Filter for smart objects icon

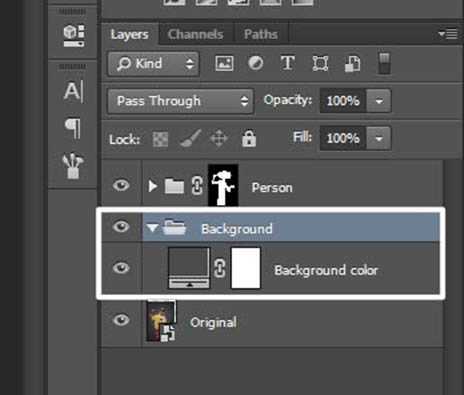tap(352, 64)
